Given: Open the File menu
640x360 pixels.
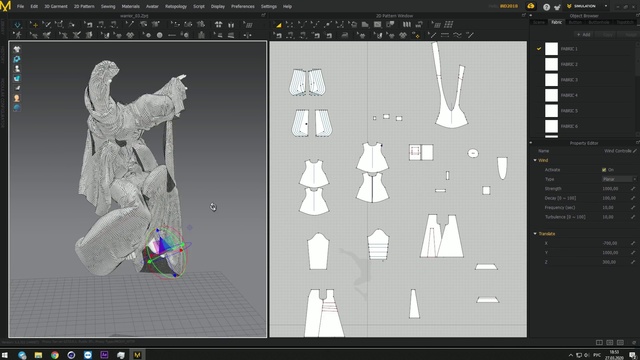Looking at the screenshot, I should (x=20, y=7).
